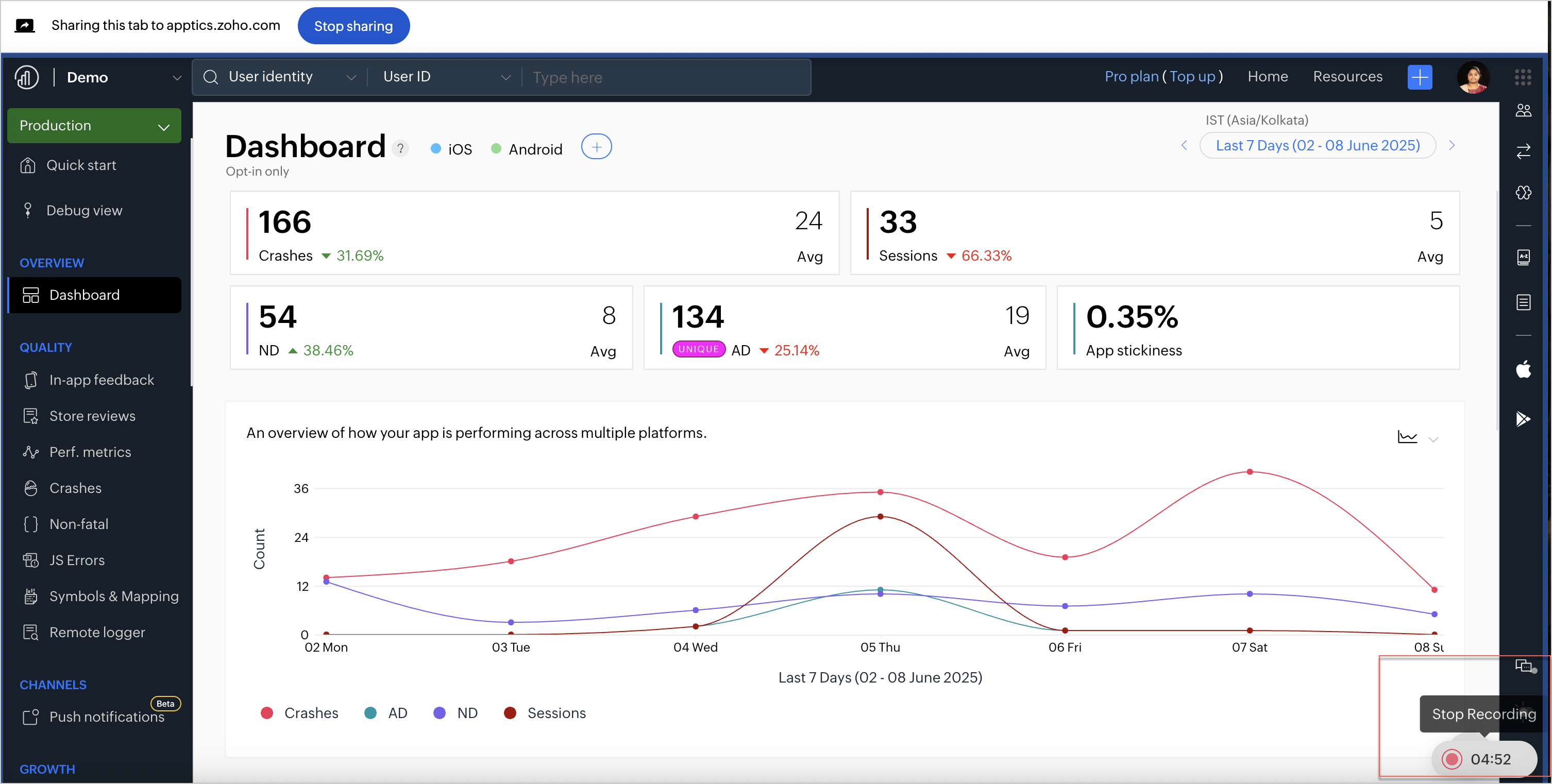The height and width of the screenshot is (784, 1552).
Task: Click the Top up link
Action: [x=1192, y=76]
